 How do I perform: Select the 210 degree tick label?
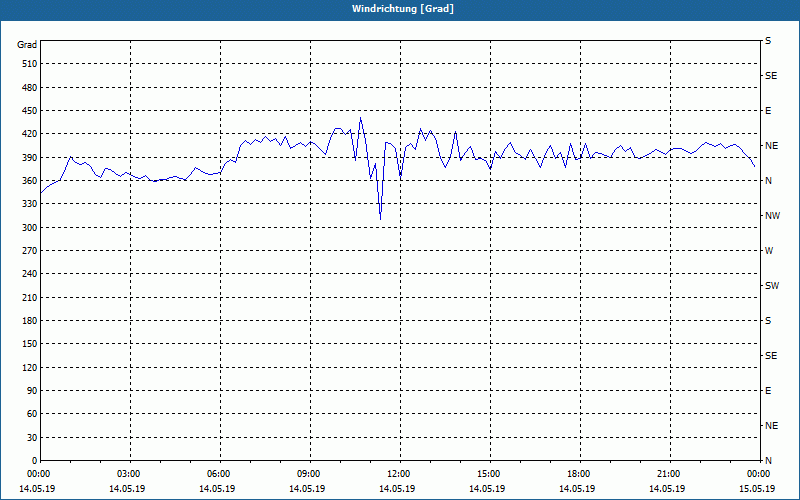coord(30,297)
